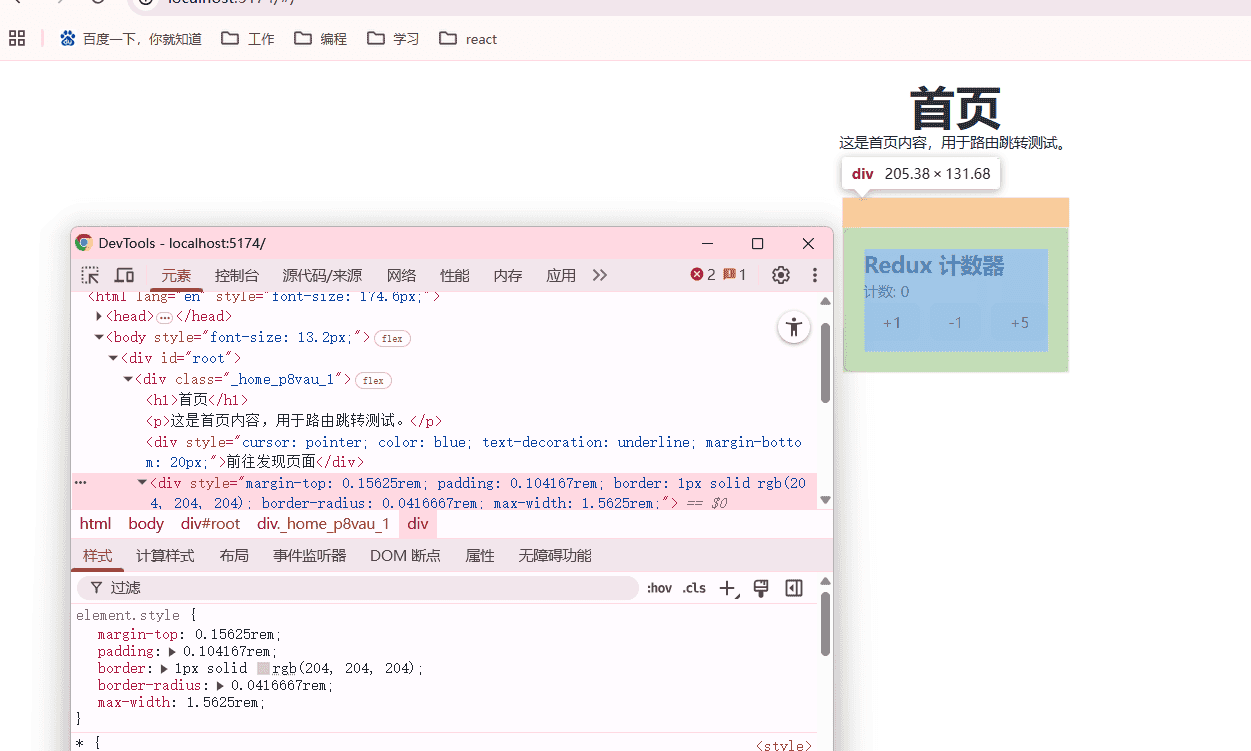The width and height of the screenshot is (1251, 751).
Task: Click the accessibility person icon in Elements panel
Action: pos(793,327)
